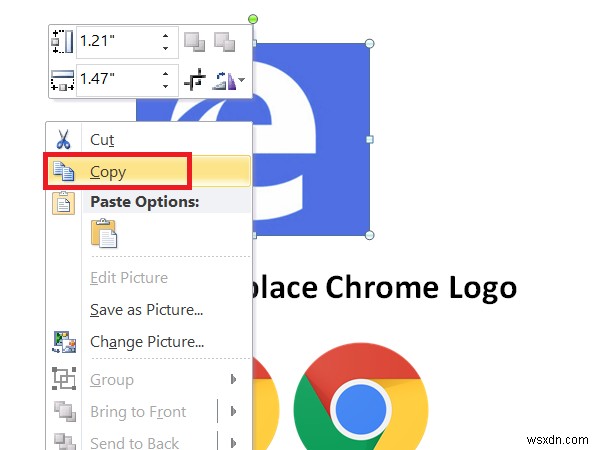Choose Change Picture...
The width and height of the screenshot is (600, 450).
click(147, 342)
